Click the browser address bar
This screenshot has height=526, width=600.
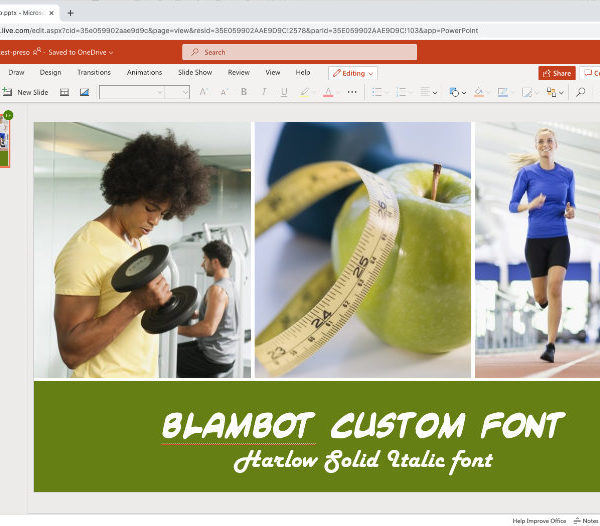(239, 31)
